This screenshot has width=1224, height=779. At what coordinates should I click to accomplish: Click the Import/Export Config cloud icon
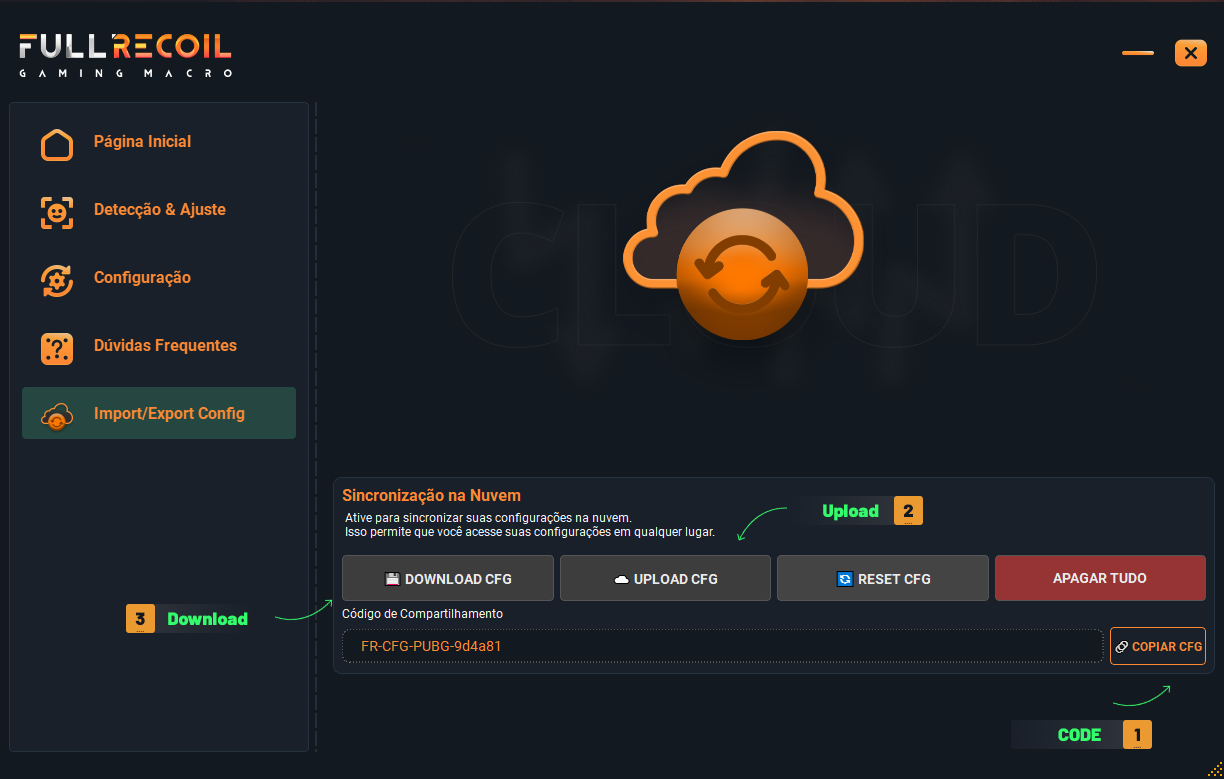[x=57, y=416]
